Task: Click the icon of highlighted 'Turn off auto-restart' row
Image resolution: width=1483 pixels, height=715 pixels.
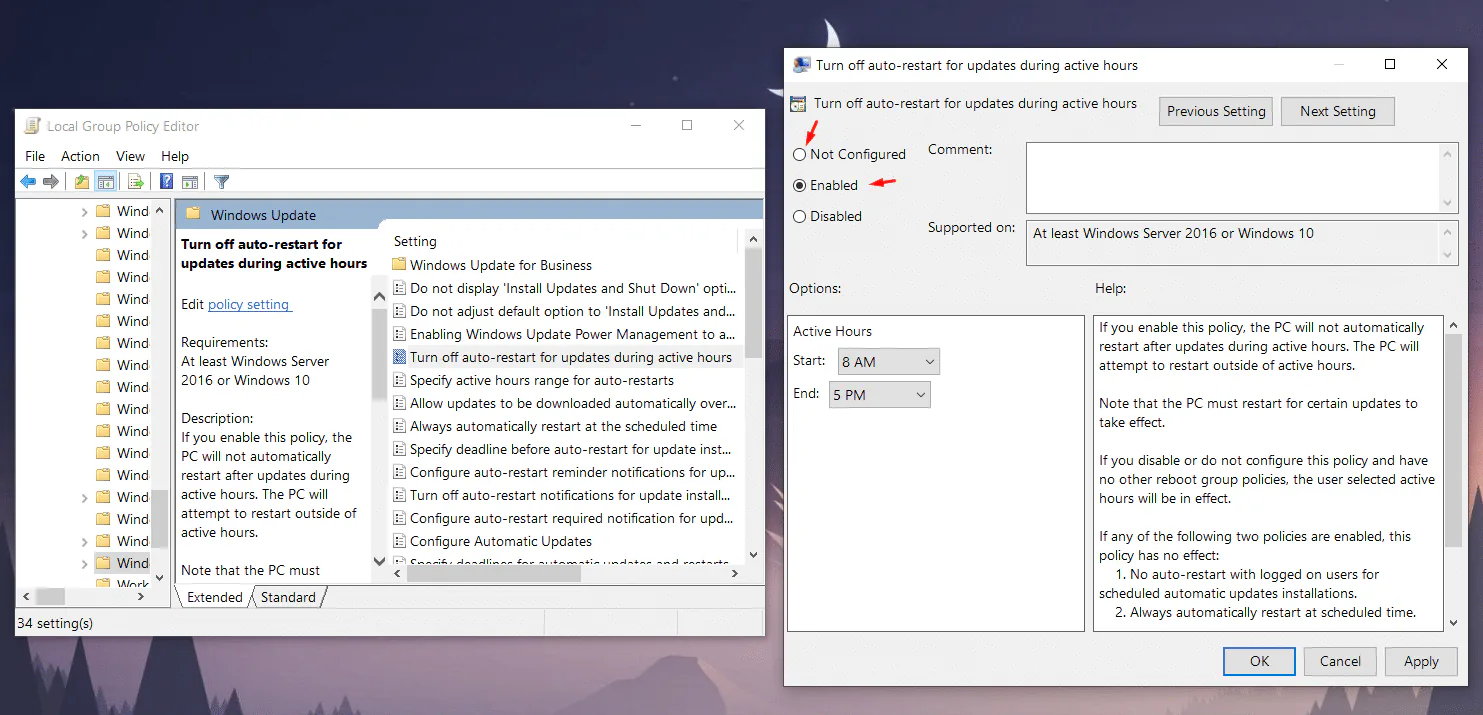Action: (399, 357)
